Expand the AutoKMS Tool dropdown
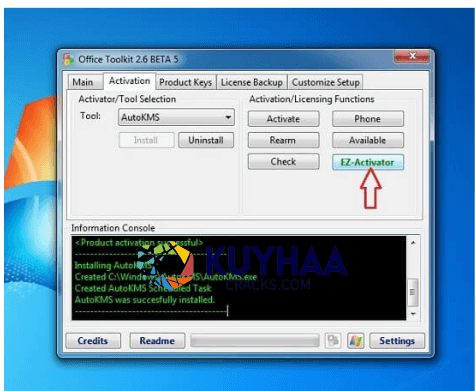The width and height of the screenshot is (476, 391). coord(176,117)
